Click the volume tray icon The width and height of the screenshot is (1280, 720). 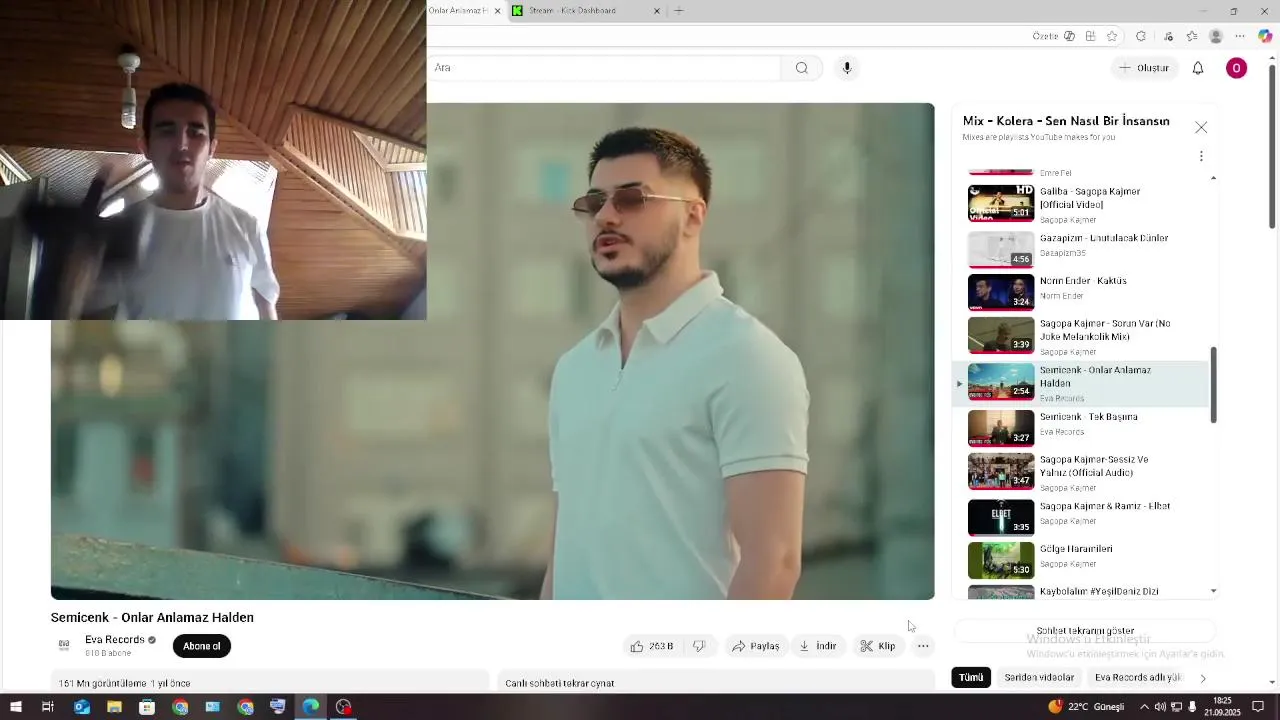point(1159,707)
